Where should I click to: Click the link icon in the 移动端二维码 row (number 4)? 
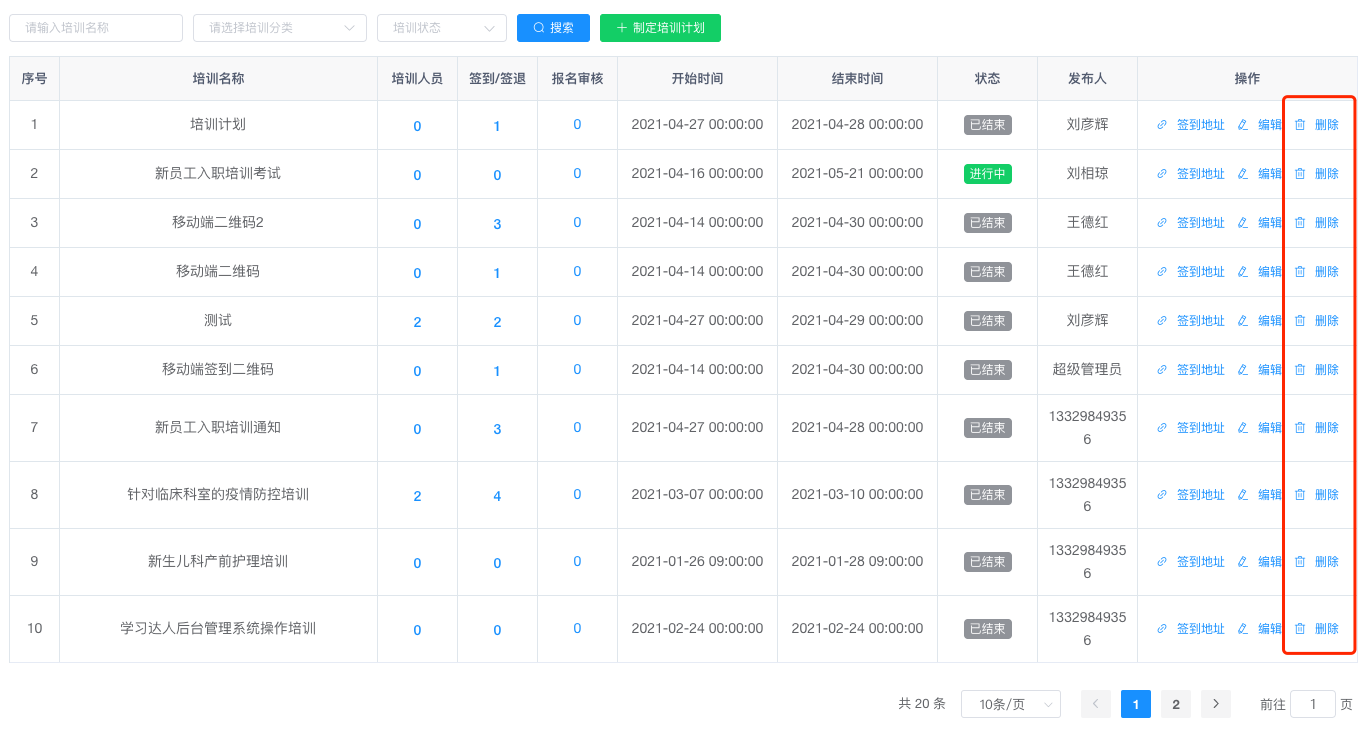(1162, 272)
